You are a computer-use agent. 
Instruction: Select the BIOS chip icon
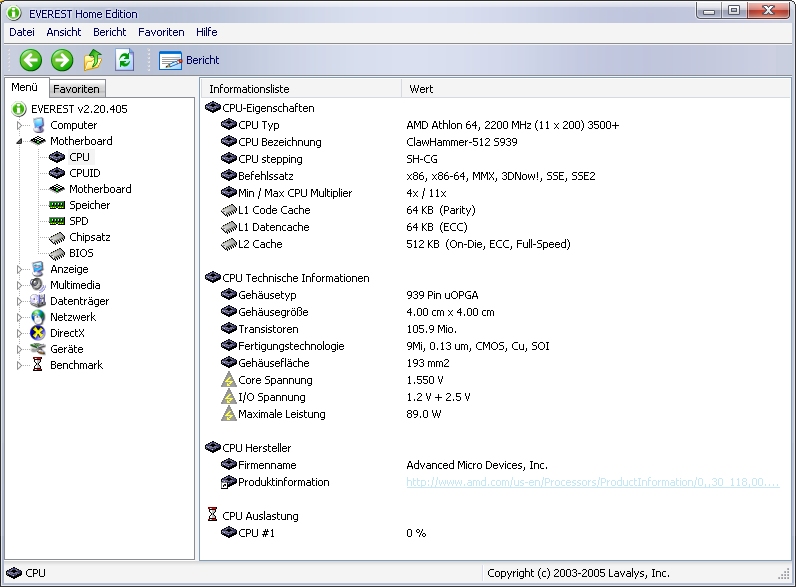point(57,253)
